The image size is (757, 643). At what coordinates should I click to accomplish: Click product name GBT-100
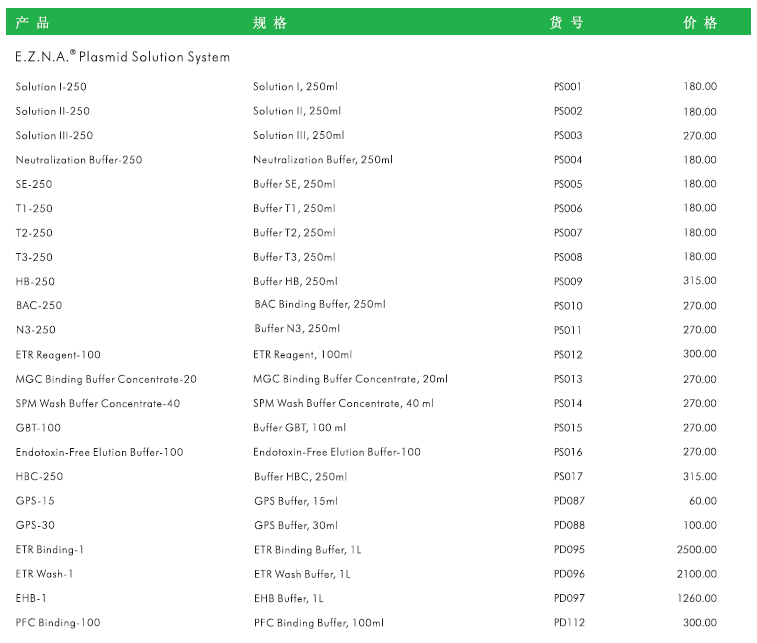(38, 428)
